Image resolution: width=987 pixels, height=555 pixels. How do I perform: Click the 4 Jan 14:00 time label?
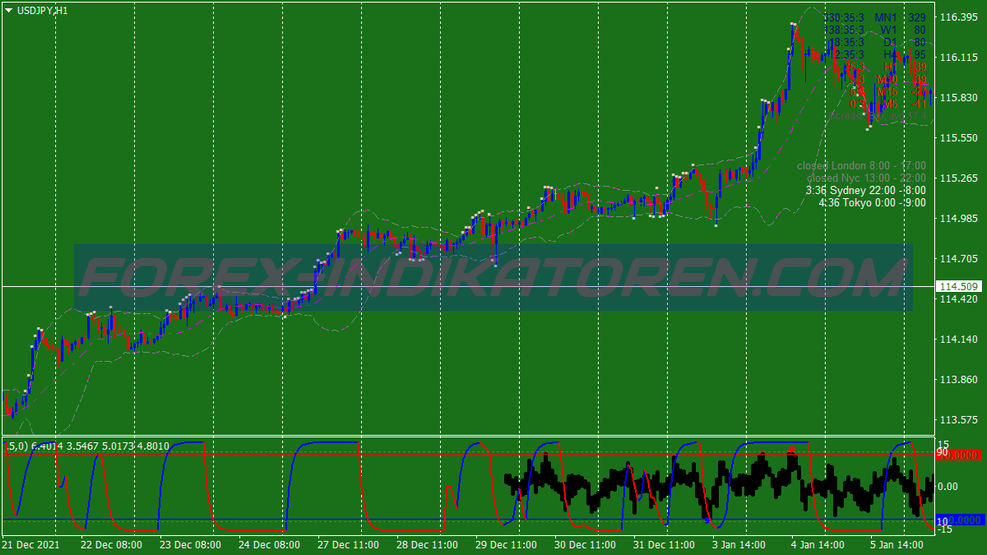[x=818, y=545]
